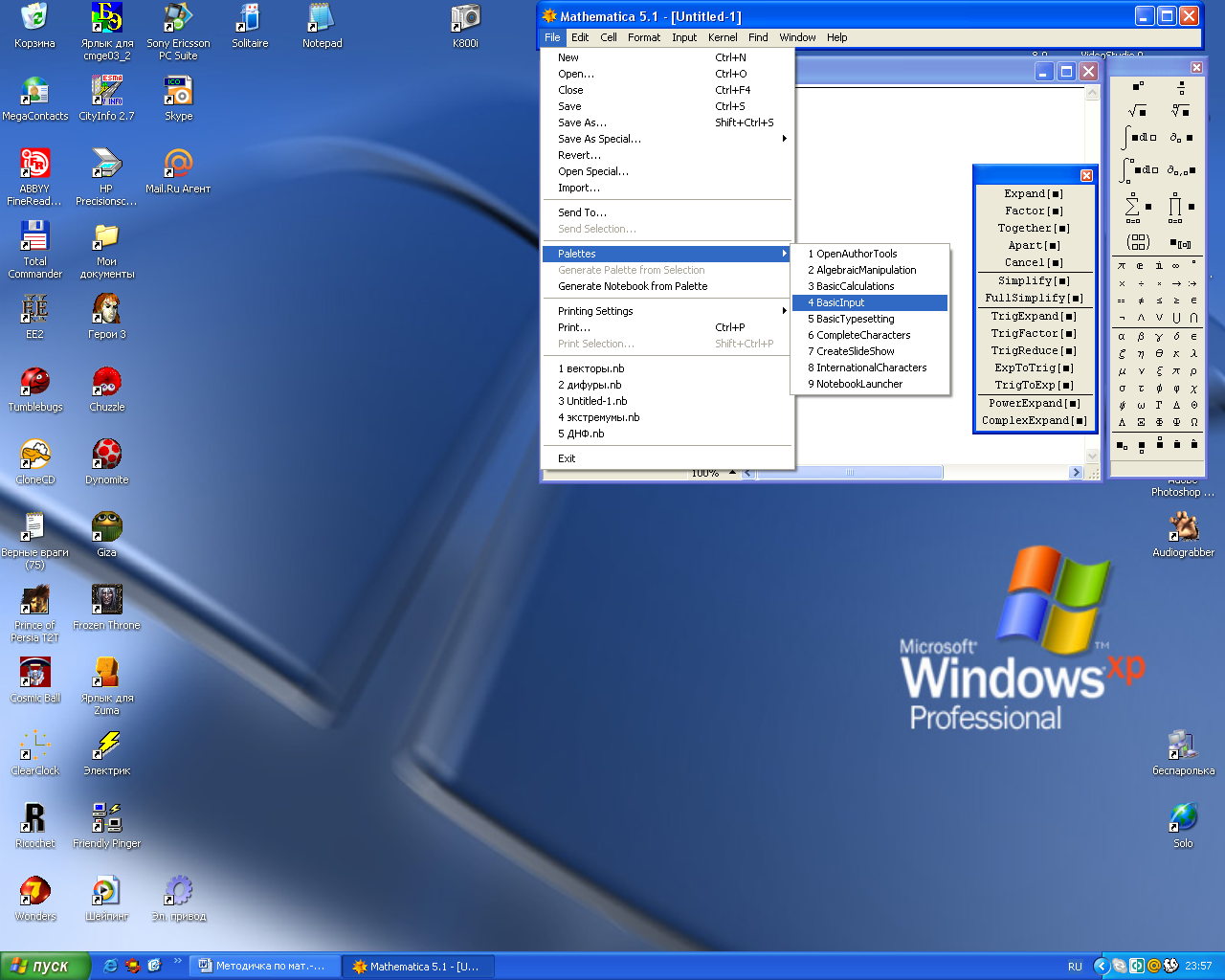Click the TrigReduce[■] palette button
Viewport: 1225px width, 980px height.
click(x=1034, y=350)
